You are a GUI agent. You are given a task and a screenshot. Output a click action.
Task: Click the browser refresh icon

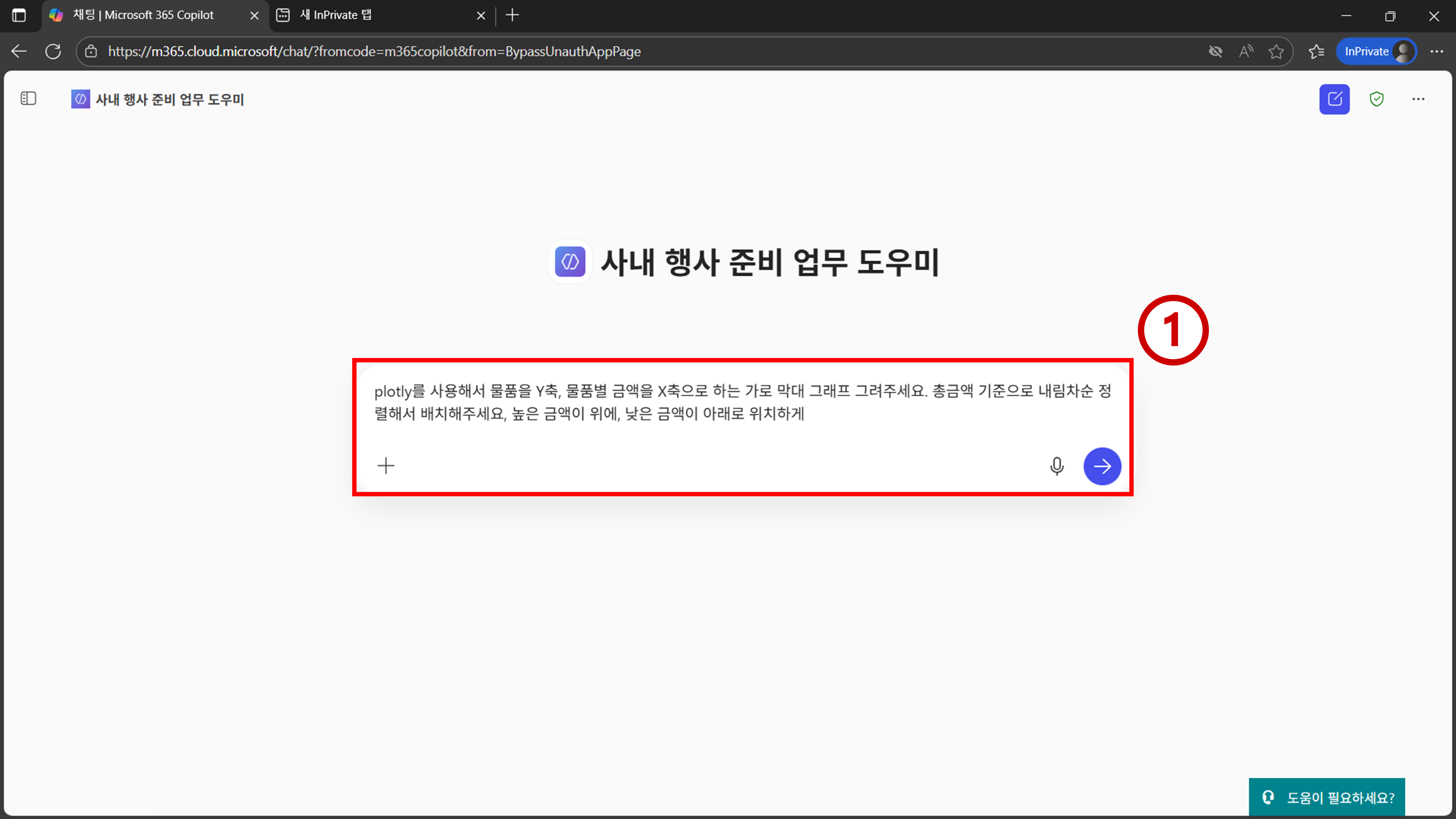[x=53, y=51]
